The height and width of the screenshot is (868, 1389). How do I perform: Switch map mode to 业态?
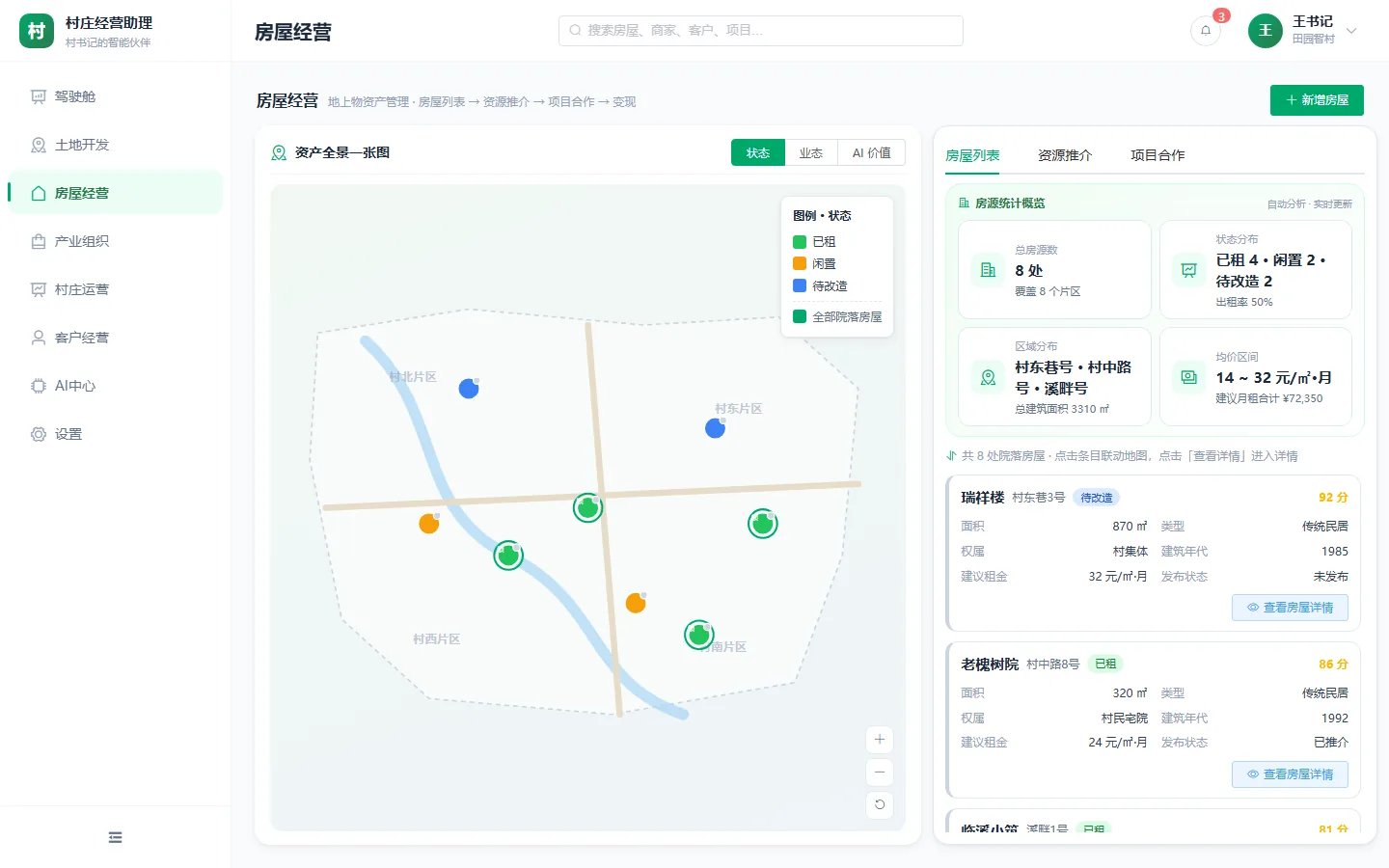(811, 152)
